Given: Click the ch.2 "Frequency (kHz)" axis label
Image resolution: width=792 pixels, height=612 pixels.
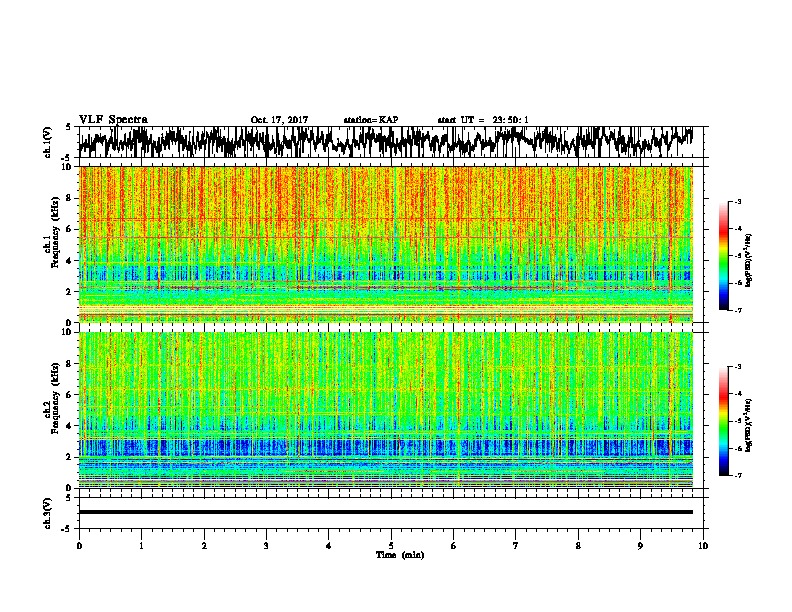Looking at the screenshot, I should 56,398.
